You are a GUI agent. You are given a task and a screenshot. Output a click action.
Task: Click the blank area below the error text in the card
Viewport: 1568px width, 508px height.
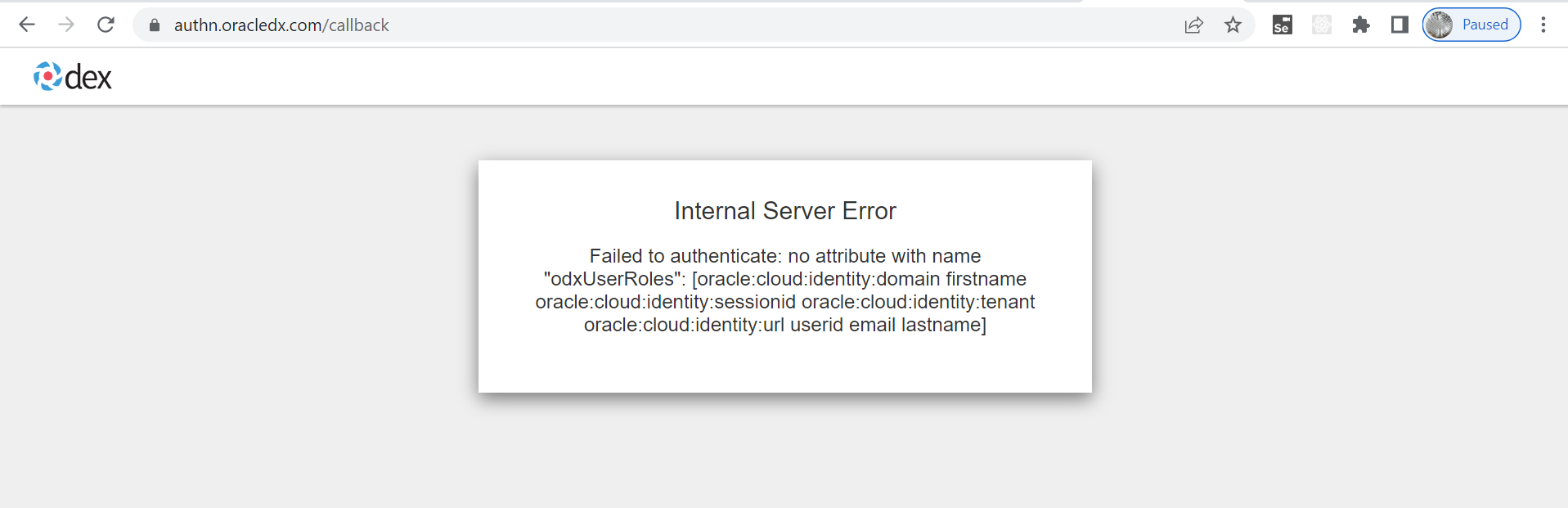pyautogui.click(x=784, y=364)
